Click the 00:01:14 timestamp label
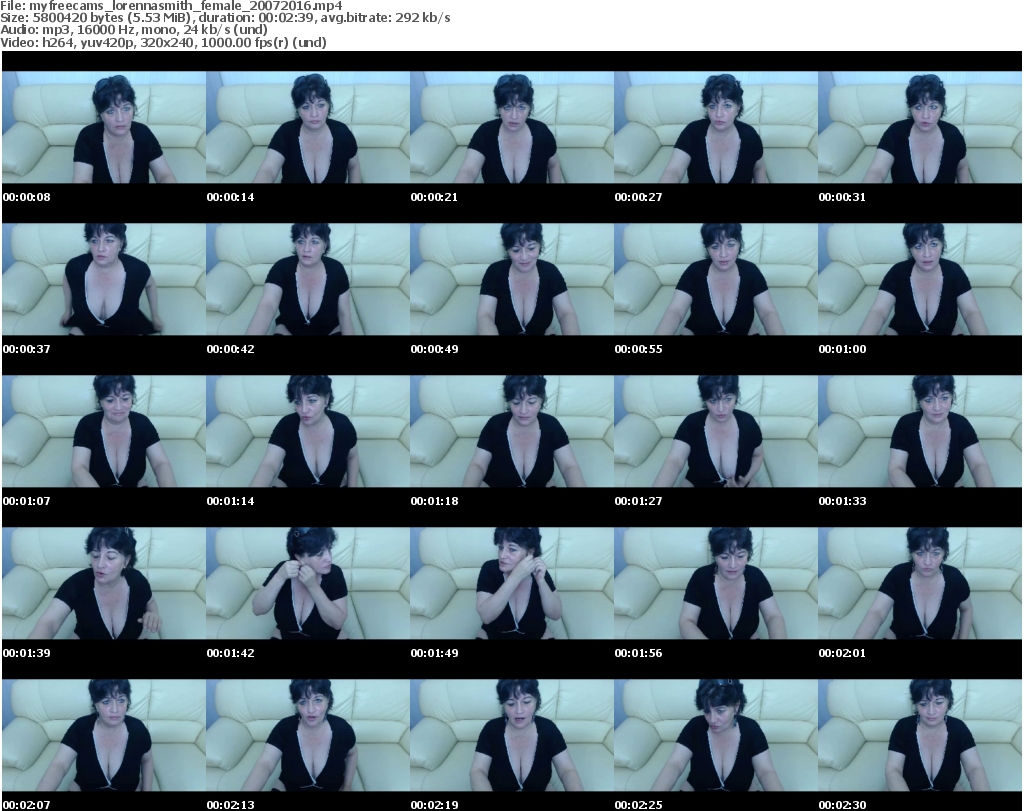The image size is (1024, 811). coord(231,501)
